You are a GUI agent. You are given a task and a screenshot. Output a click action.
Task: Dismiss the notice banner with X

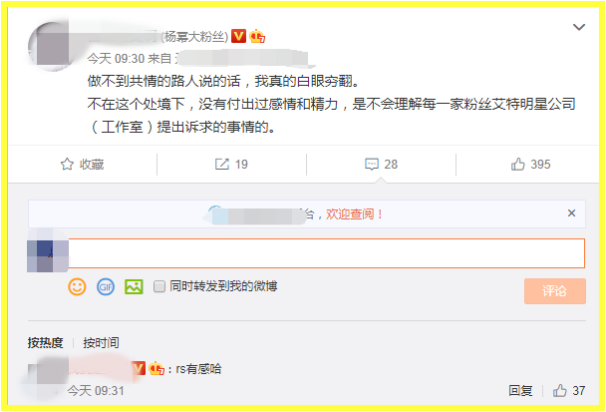pyautogui.click(x=571, y=213)
